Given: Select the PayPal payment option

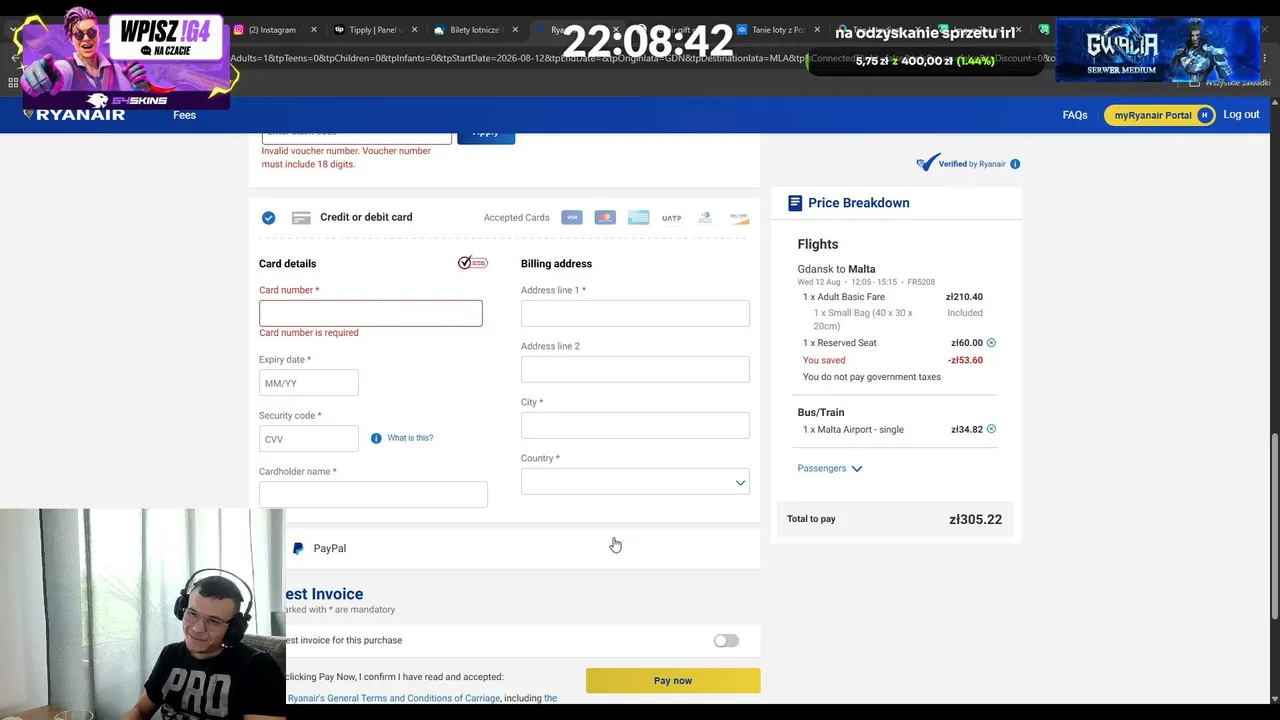Looking at the screenshot, I should point(523,548).
